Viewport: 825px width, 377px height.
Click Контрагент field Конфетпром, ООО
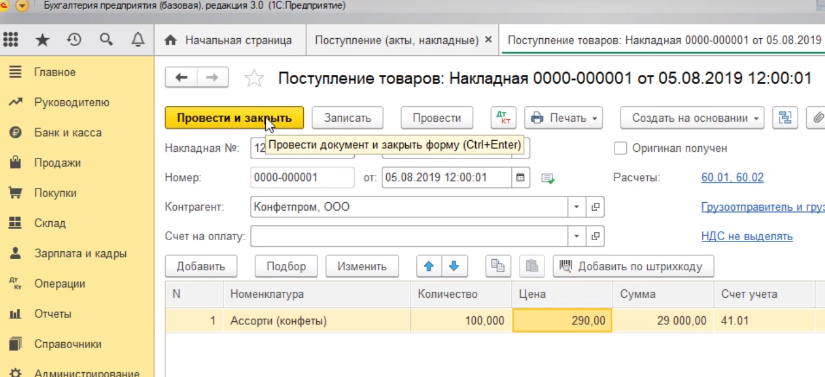[x=409, y=207]
